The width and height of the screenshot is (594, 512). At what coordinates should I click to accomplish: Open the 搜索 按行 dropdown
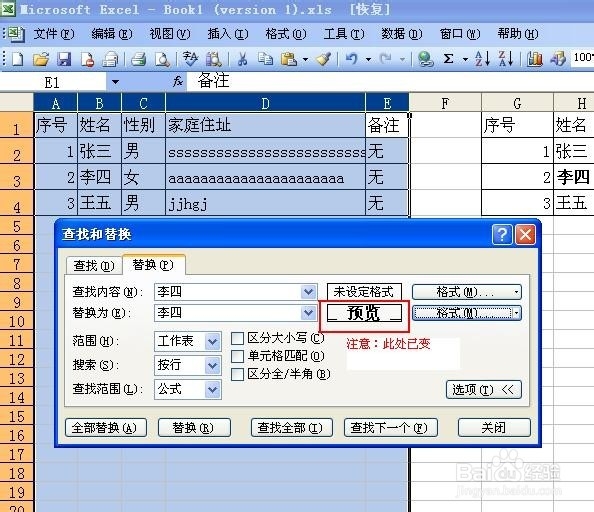213,365
